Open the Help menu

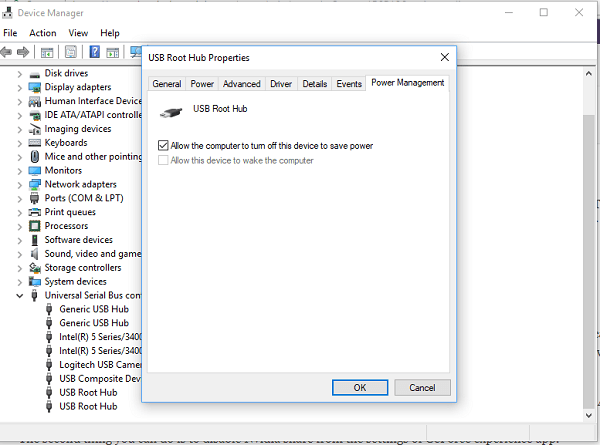(x=110, y=33)
